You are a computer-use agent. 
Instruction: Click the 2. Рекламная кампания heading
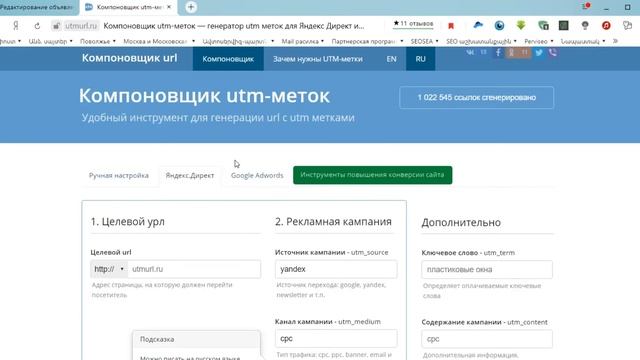[333, 222]
